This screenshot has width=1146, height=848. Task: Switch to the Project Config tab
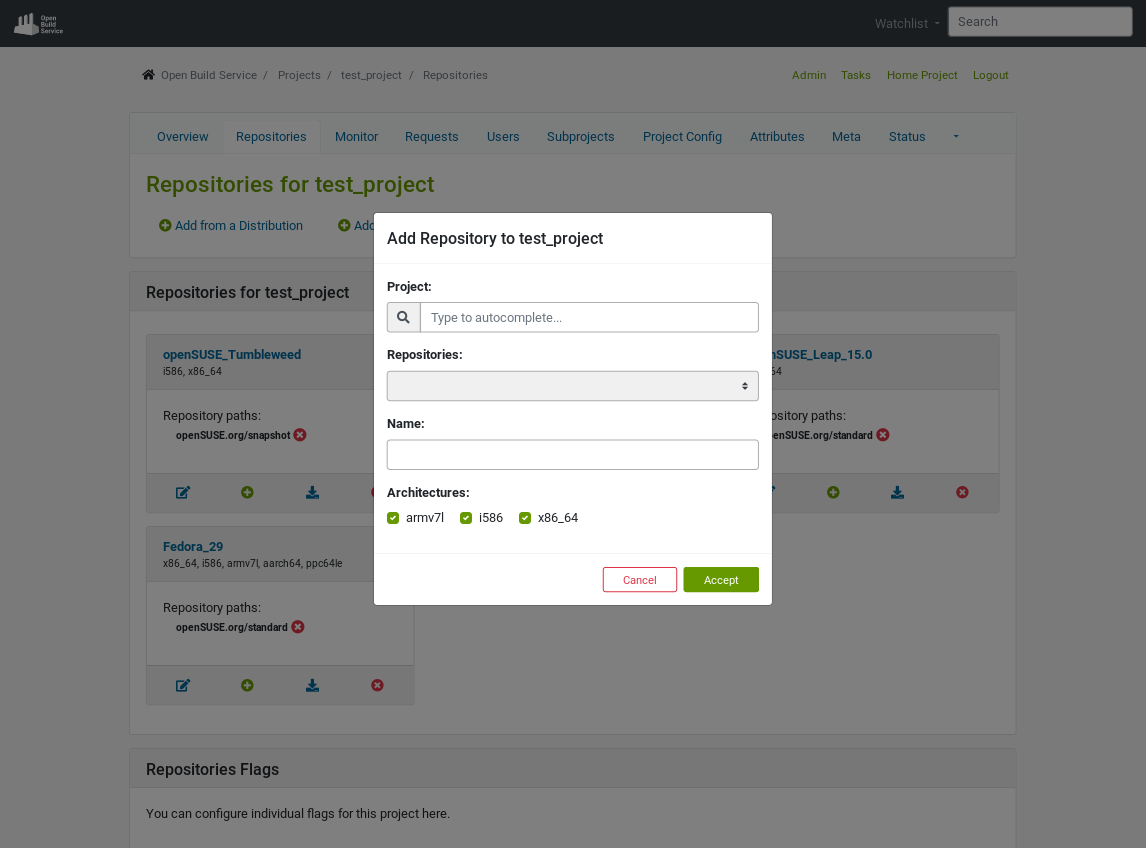coord(682,136)
